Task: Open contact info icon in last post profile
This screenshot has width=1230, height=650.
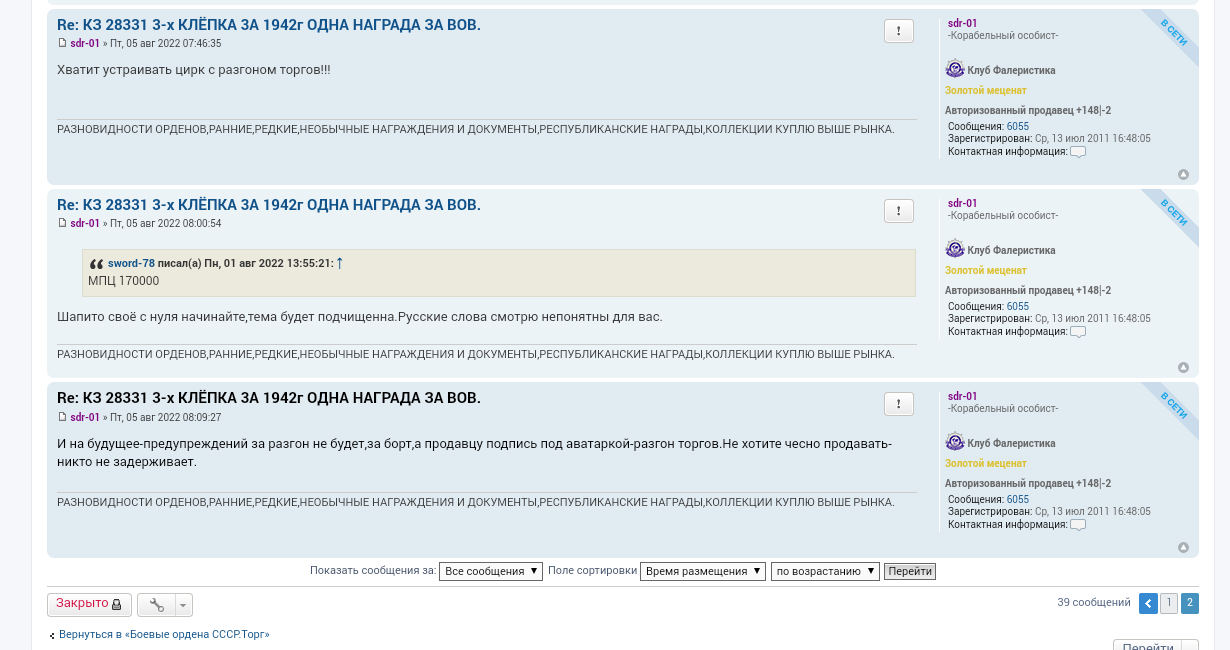Action: [x=1077, y=525]
